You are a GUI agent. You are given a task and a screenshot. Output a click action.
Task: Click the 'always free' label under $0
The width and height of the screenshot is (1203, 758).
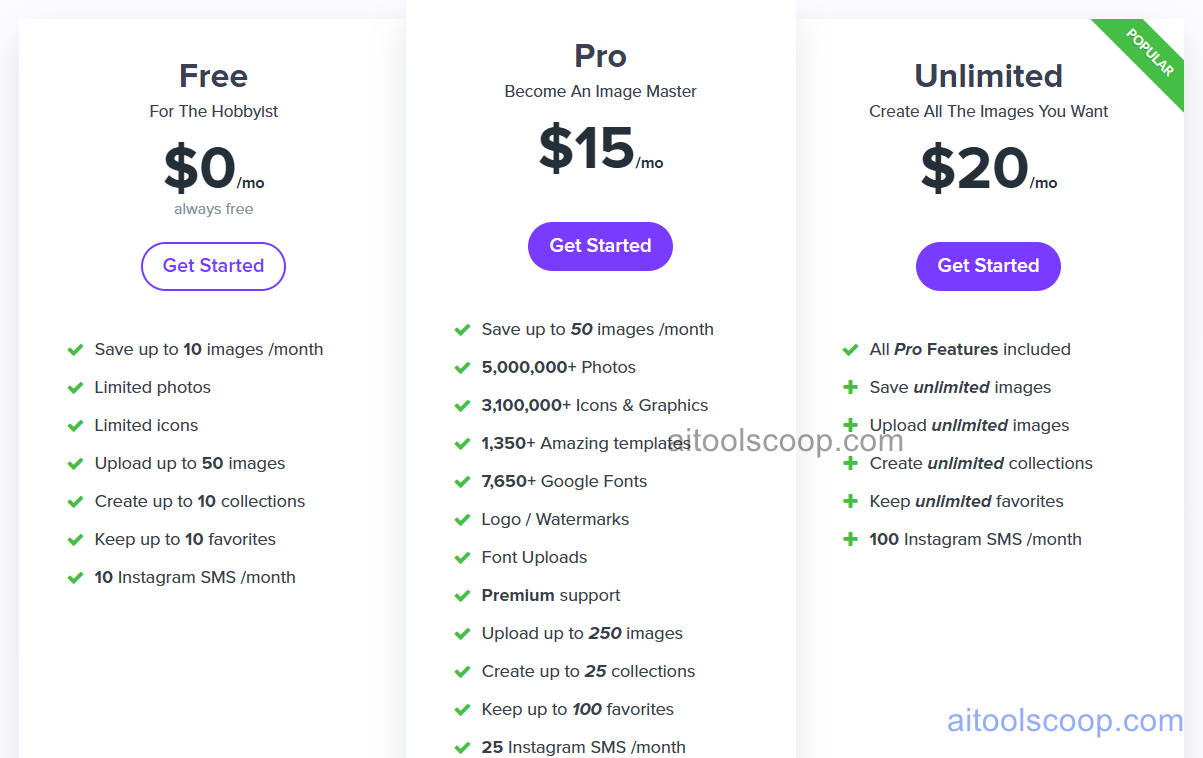[213, 209]
